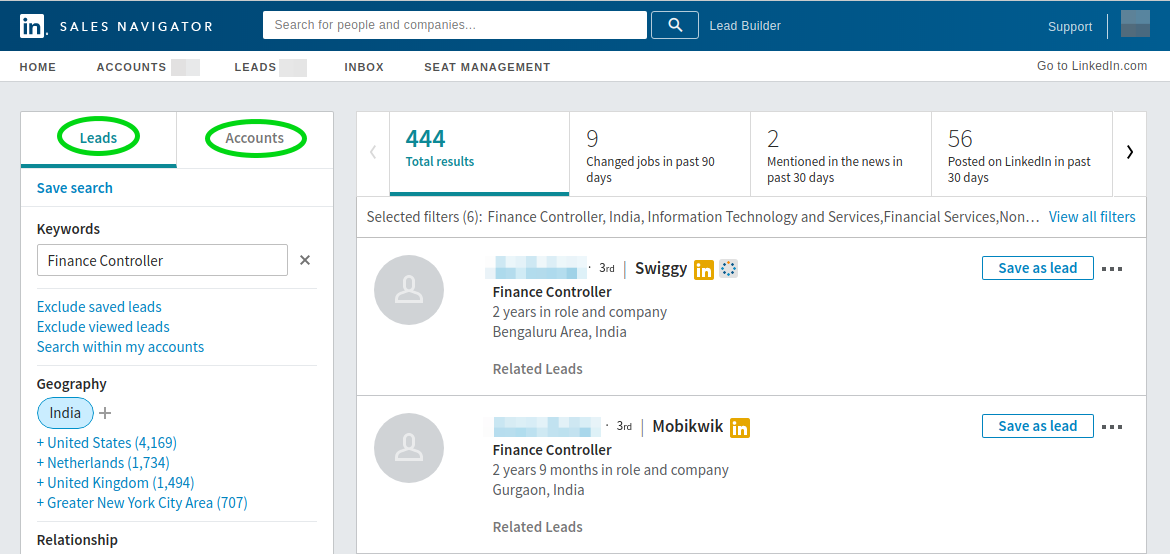Screen dimensions: 1170x554
Task: Add United States geography filter
Action: click(x=106, y=443)
